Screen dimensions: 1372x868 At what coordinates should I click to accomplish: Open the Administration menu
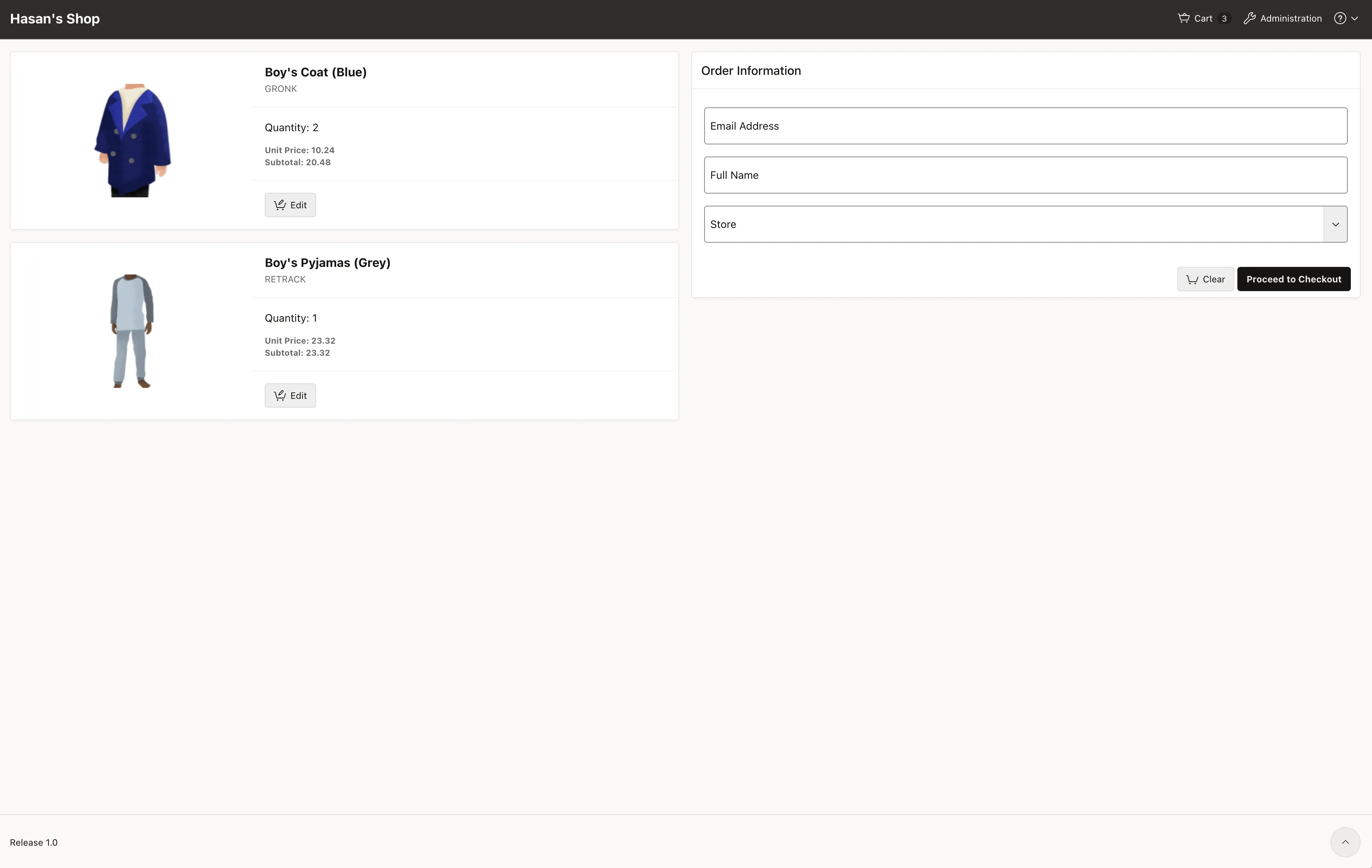(x=1282, y=18)
